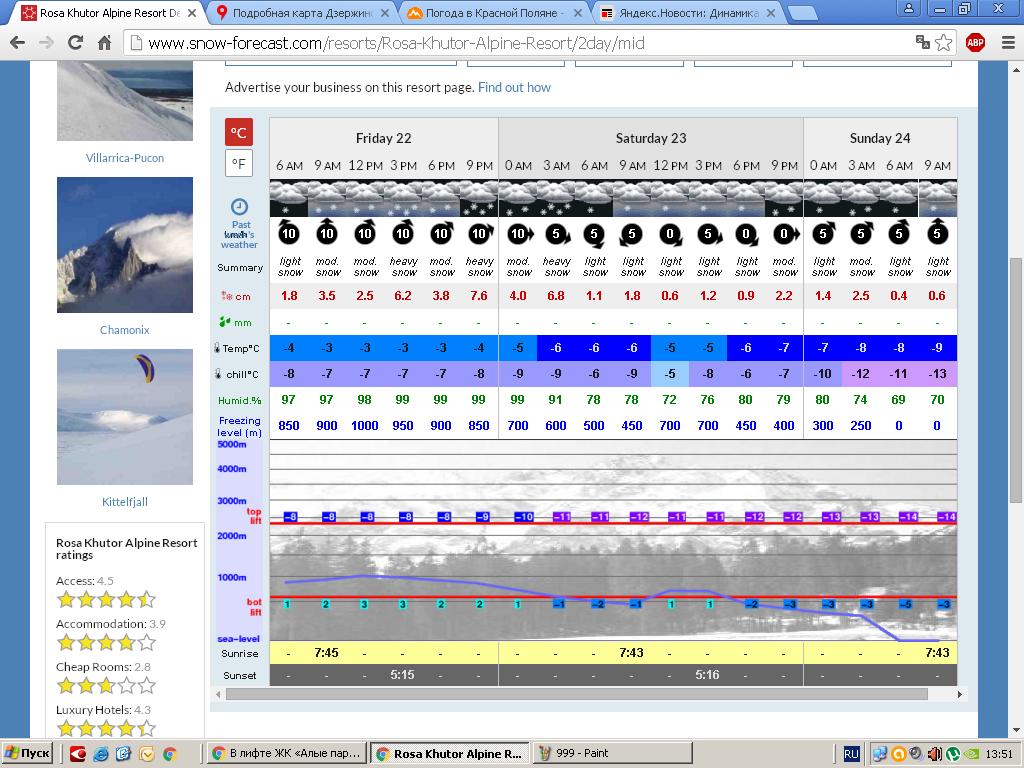Open the Пуск start menu
Viewport: 1024px width, 768px height.
[27, 754]
